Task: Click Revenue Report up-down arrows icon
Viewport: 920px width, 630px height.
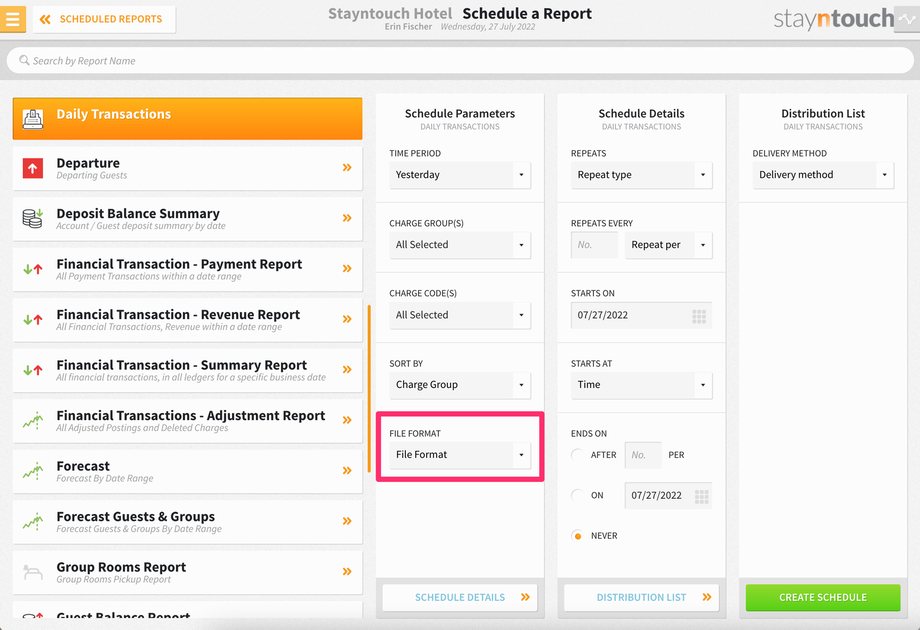Action: point(33,320)
